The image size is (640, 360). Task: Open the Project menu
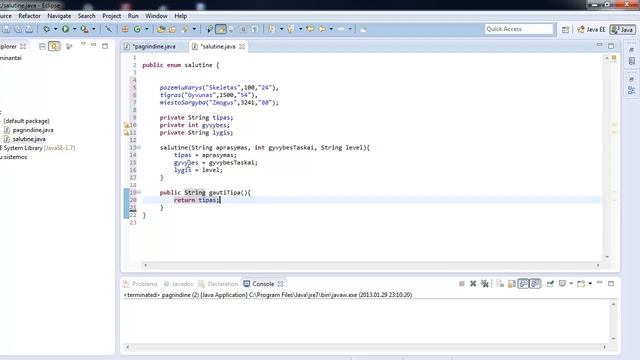pos(111,16)
